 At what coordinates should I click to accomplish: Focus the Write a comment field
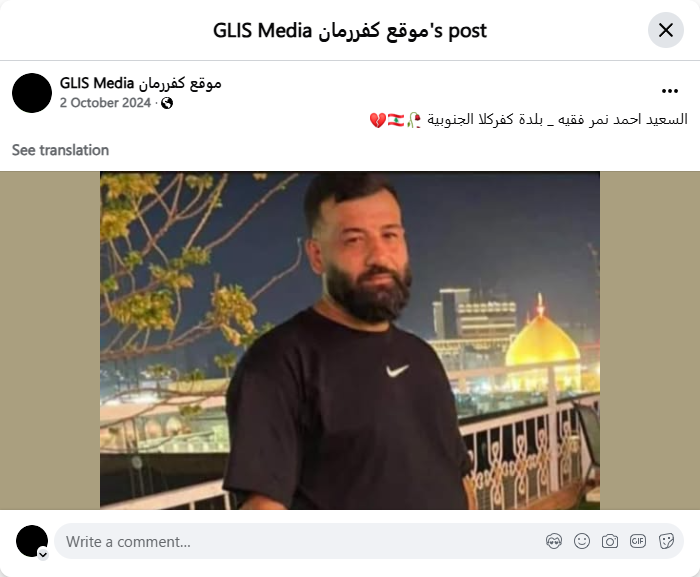[299, 541]
